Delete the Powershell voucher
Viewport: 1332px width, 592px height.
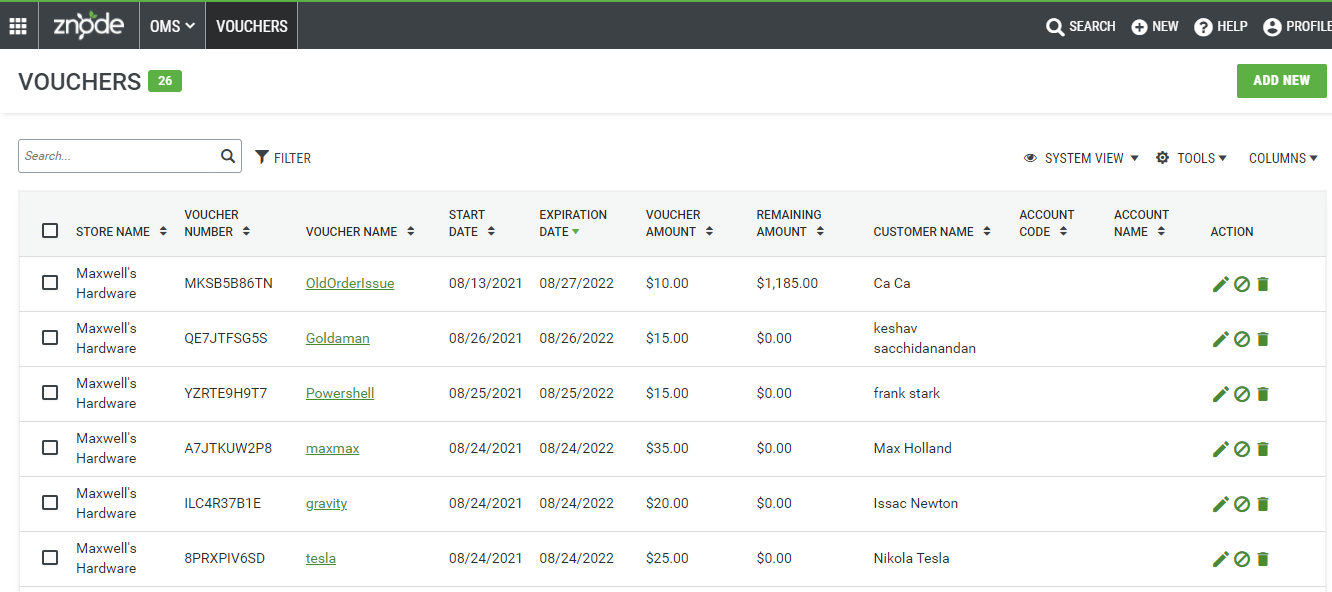tap(1262, 394)
